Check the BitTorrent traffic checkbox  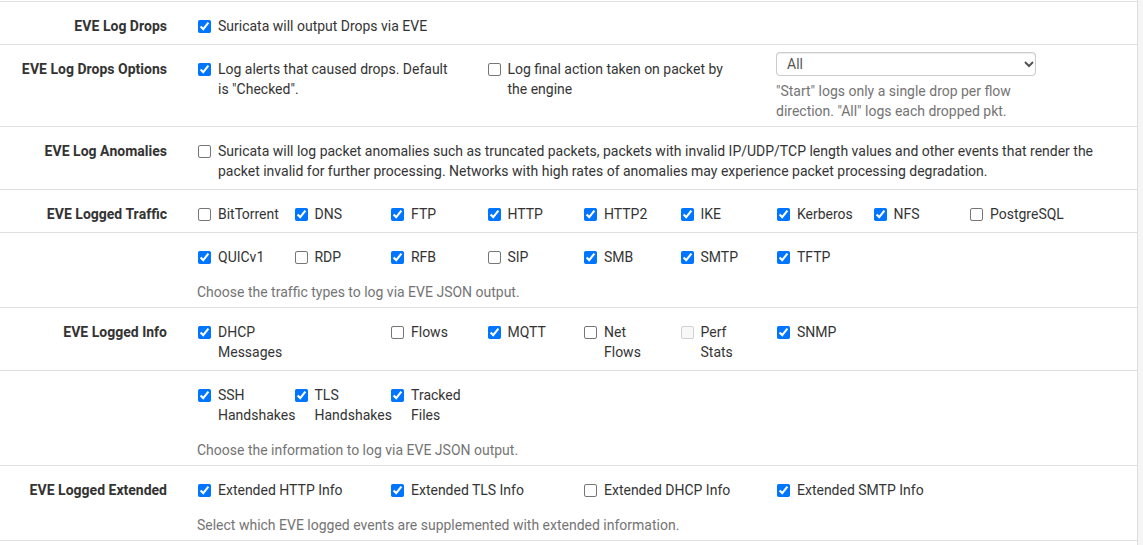coord(204,214)
